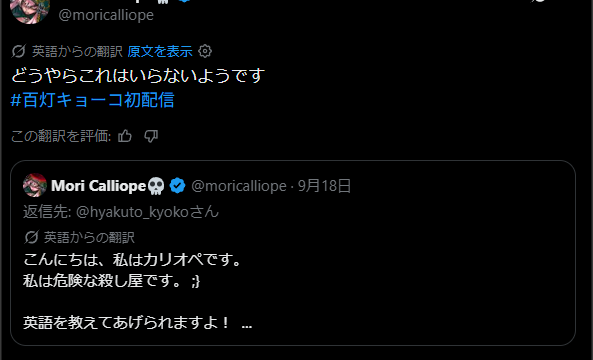Click the thumbs down translation rating icon
Image resolution: width=593 pixels, height=360 pixels.
coord(151,136)
